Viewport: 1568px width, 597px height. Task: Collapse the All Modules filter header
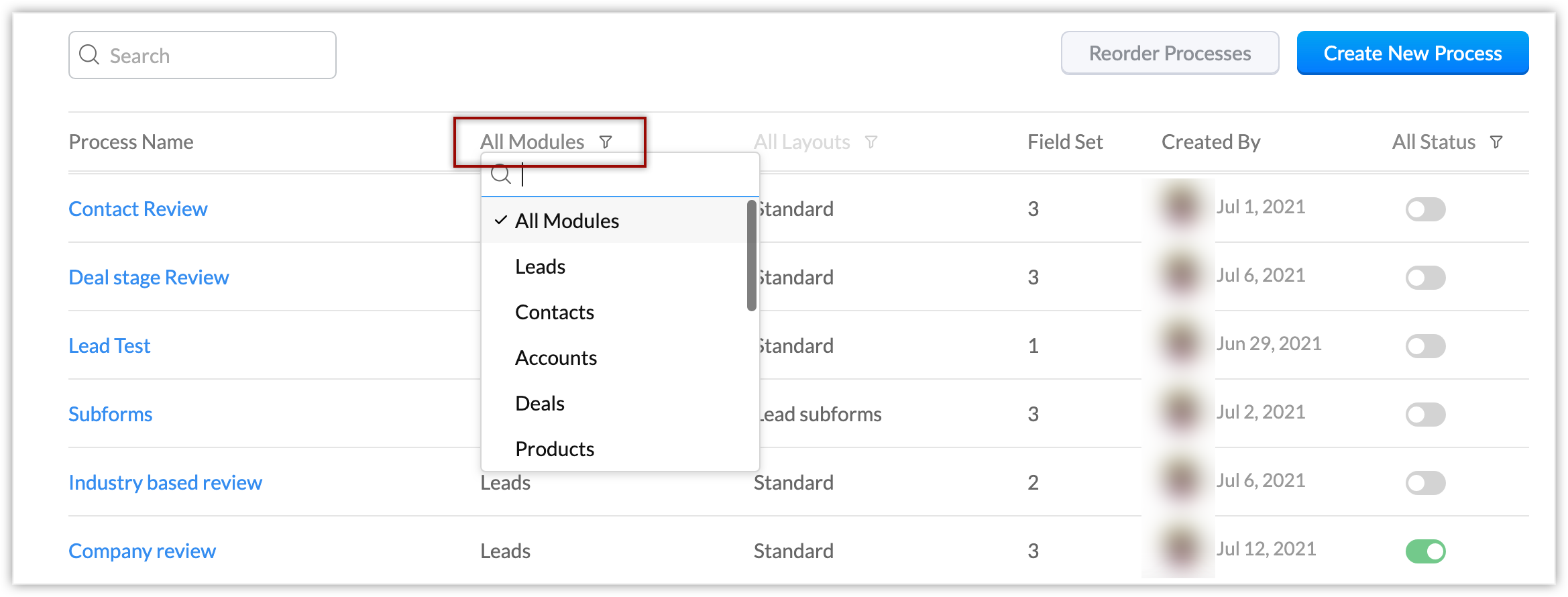(x=533, y=142)
